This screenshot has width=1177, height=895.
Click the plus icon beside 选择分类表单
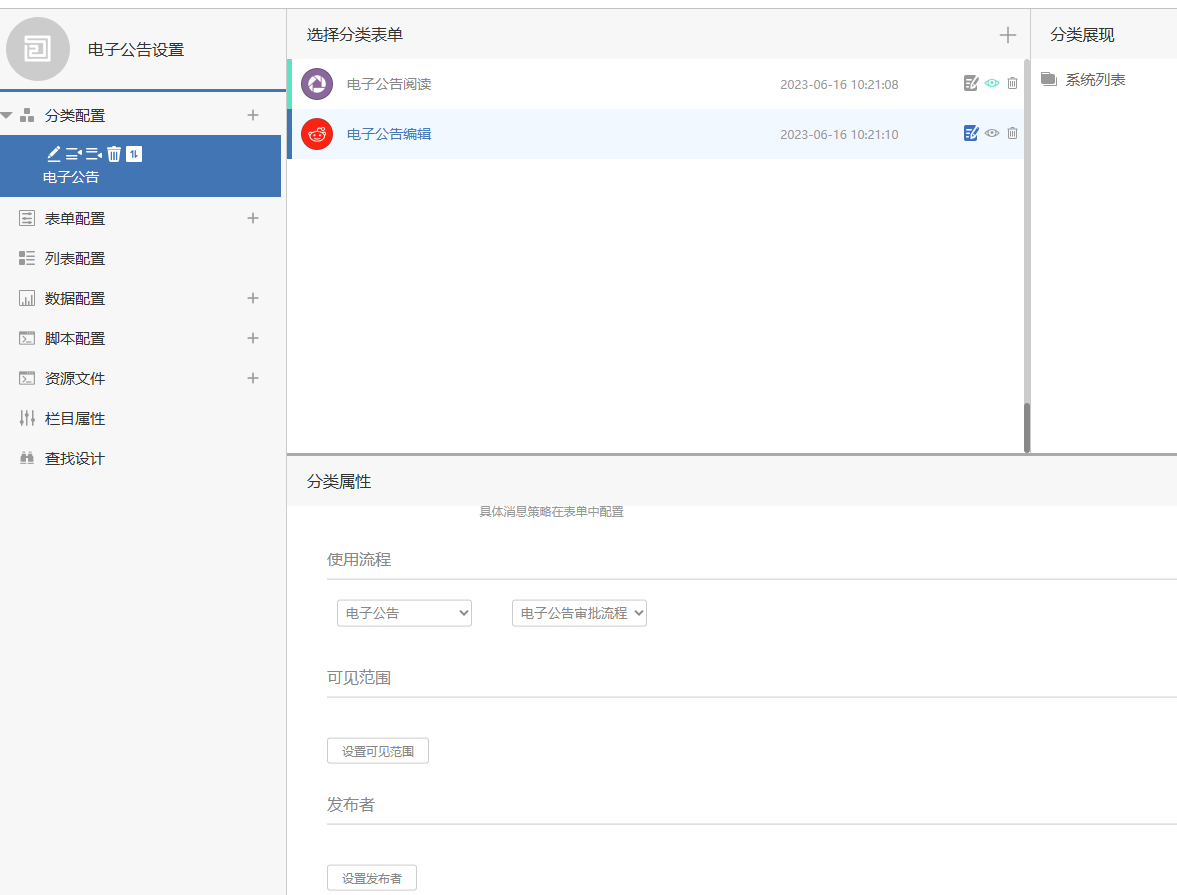coord(1007,35)
